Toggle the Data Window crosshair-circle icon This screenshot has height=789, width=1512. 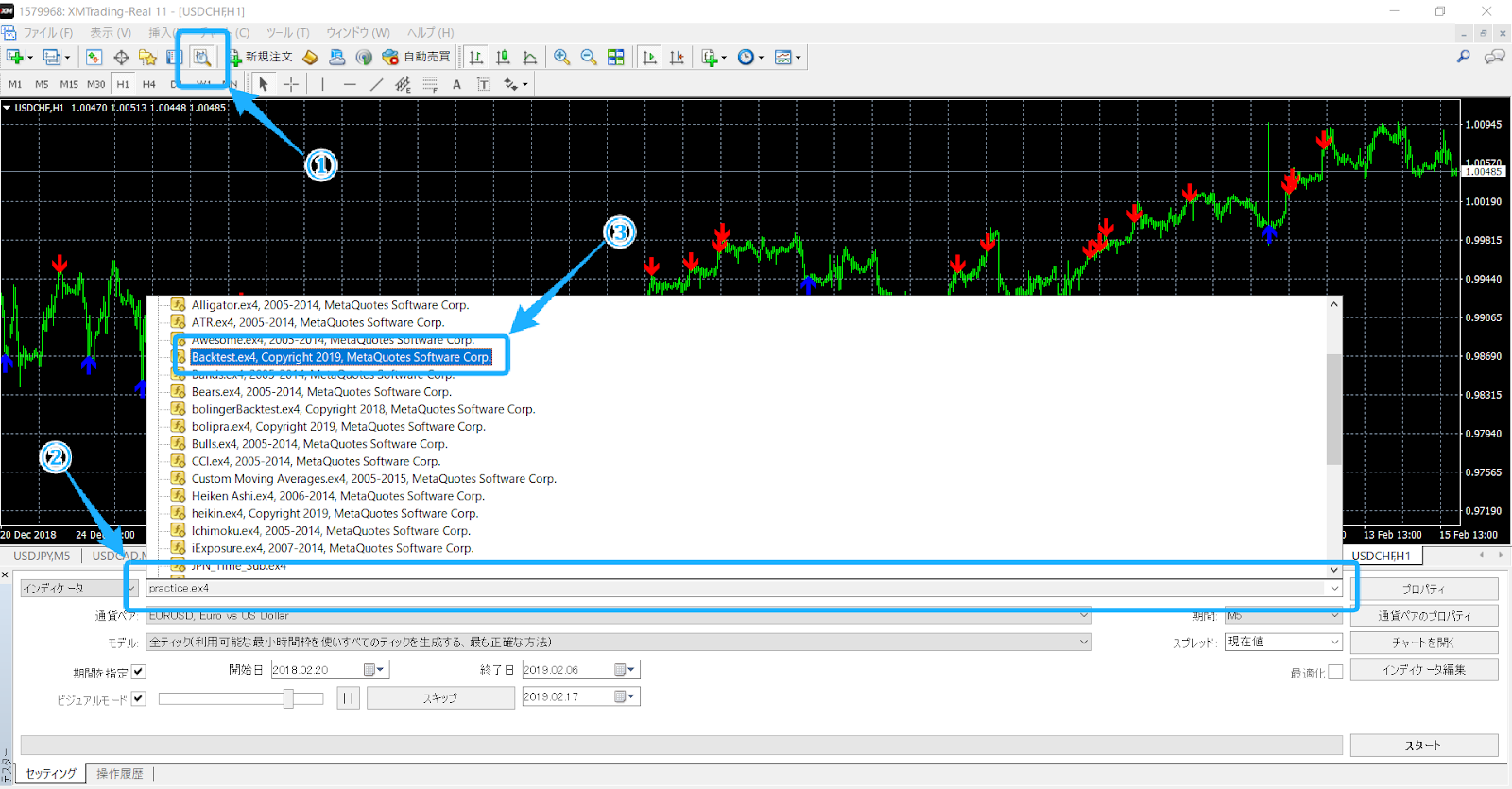coord(121,58)
